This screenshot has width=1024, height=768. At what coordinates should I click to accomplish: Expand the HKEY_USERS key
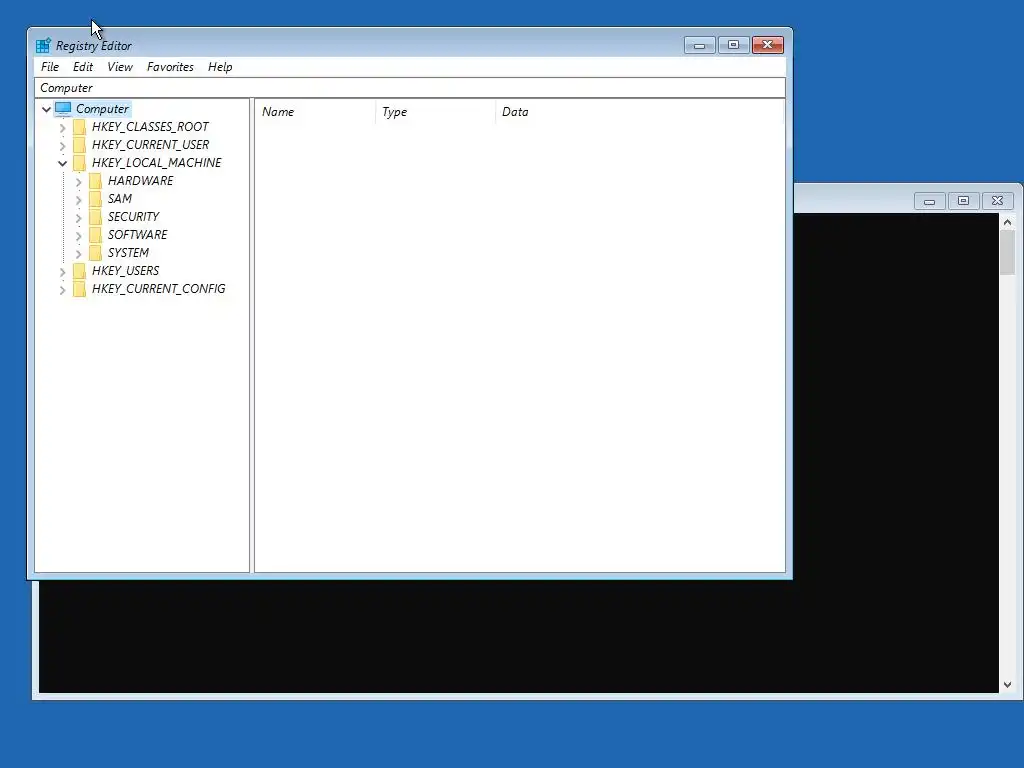(63, 271)
